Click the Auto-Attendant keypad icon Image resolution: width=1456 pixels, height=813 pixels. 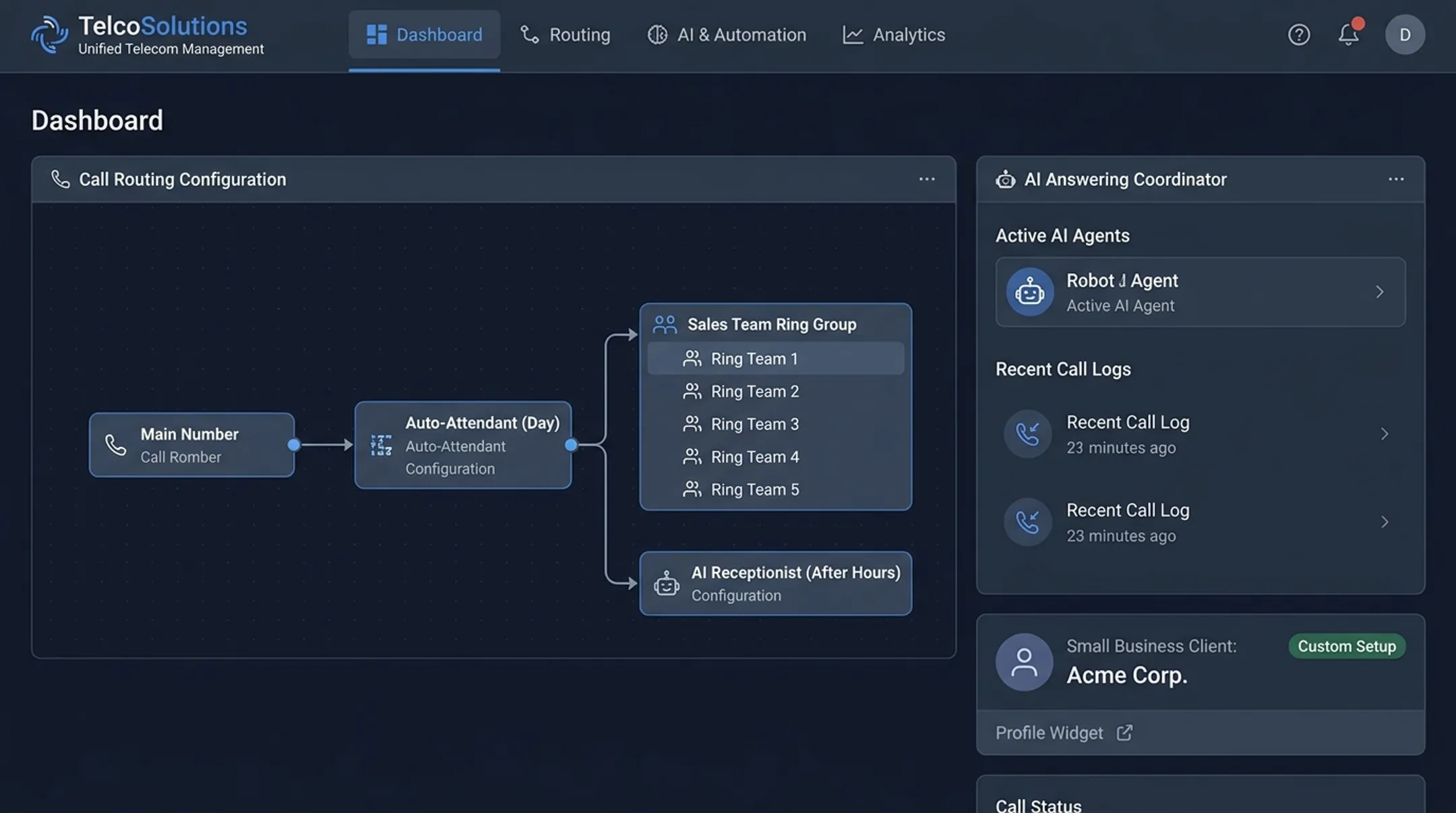pos(381,445)
